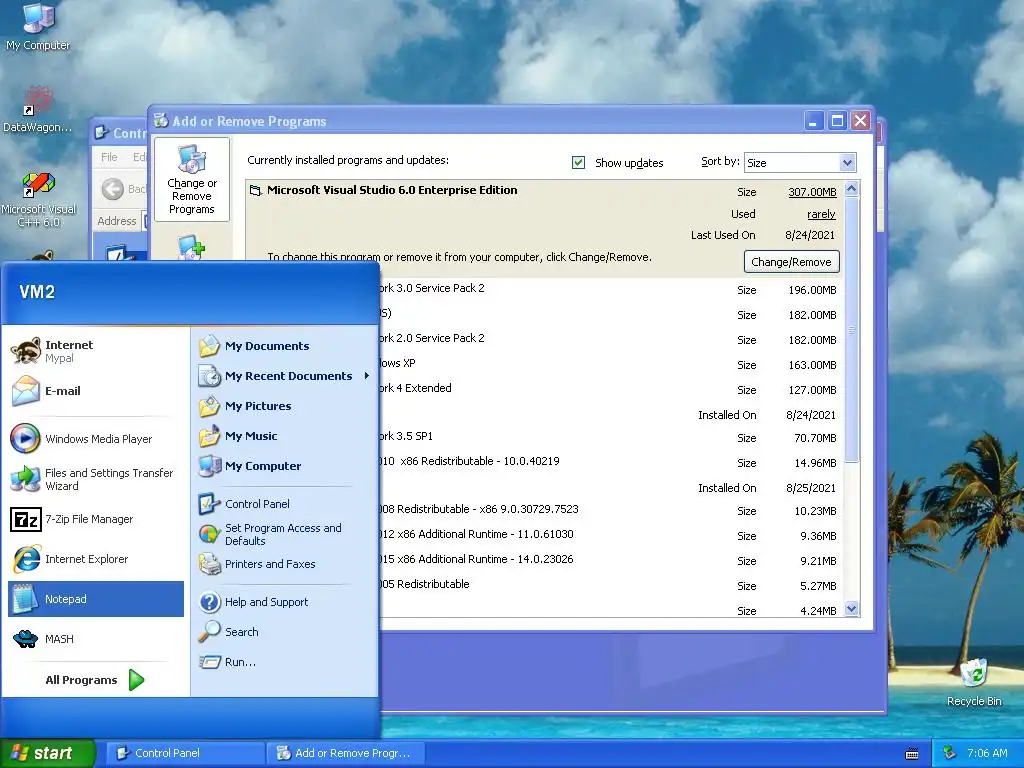Select the program row sized 70.70MB
Viewport: 1024px width, 768px height.
(x=611, y=436)
